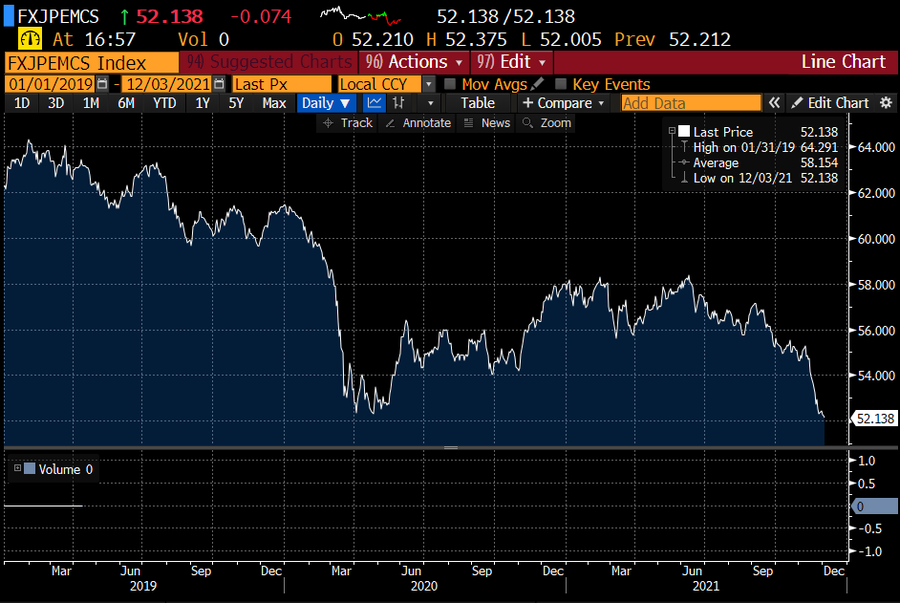The width and height of the screenshot is (900, 603).
Task: Click the double left chevron collapse icon
Action: (x=774, y=103)
